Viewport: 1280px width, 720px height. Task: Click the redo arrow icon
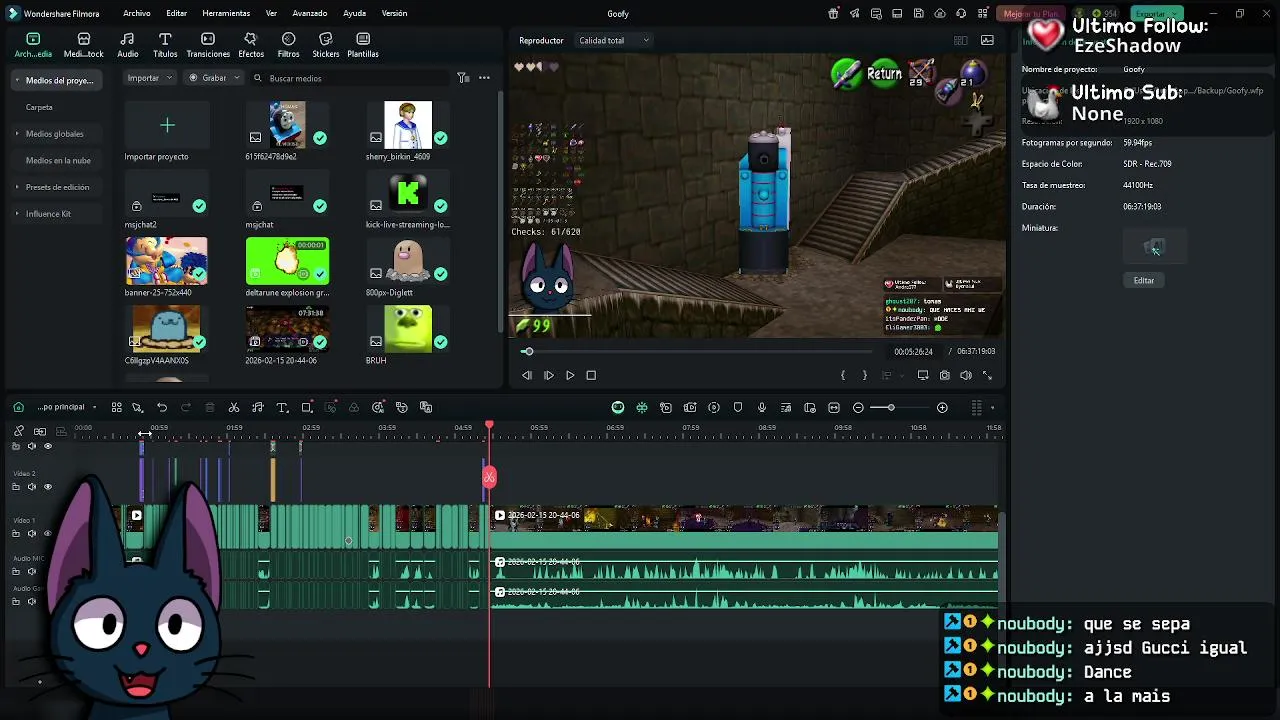coord(185,407)
